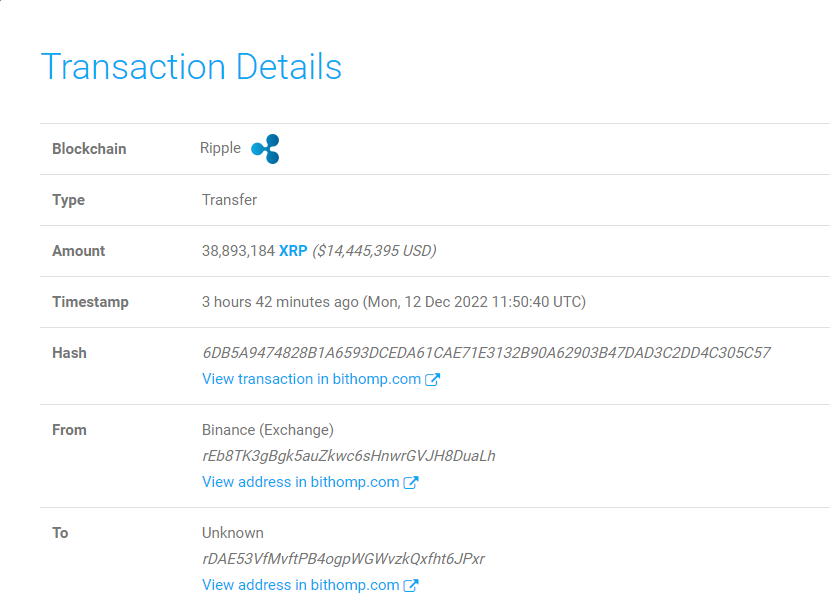Screen dimensions: 830x613
Task: Click the Transaction Details heading
Action: 191,67
